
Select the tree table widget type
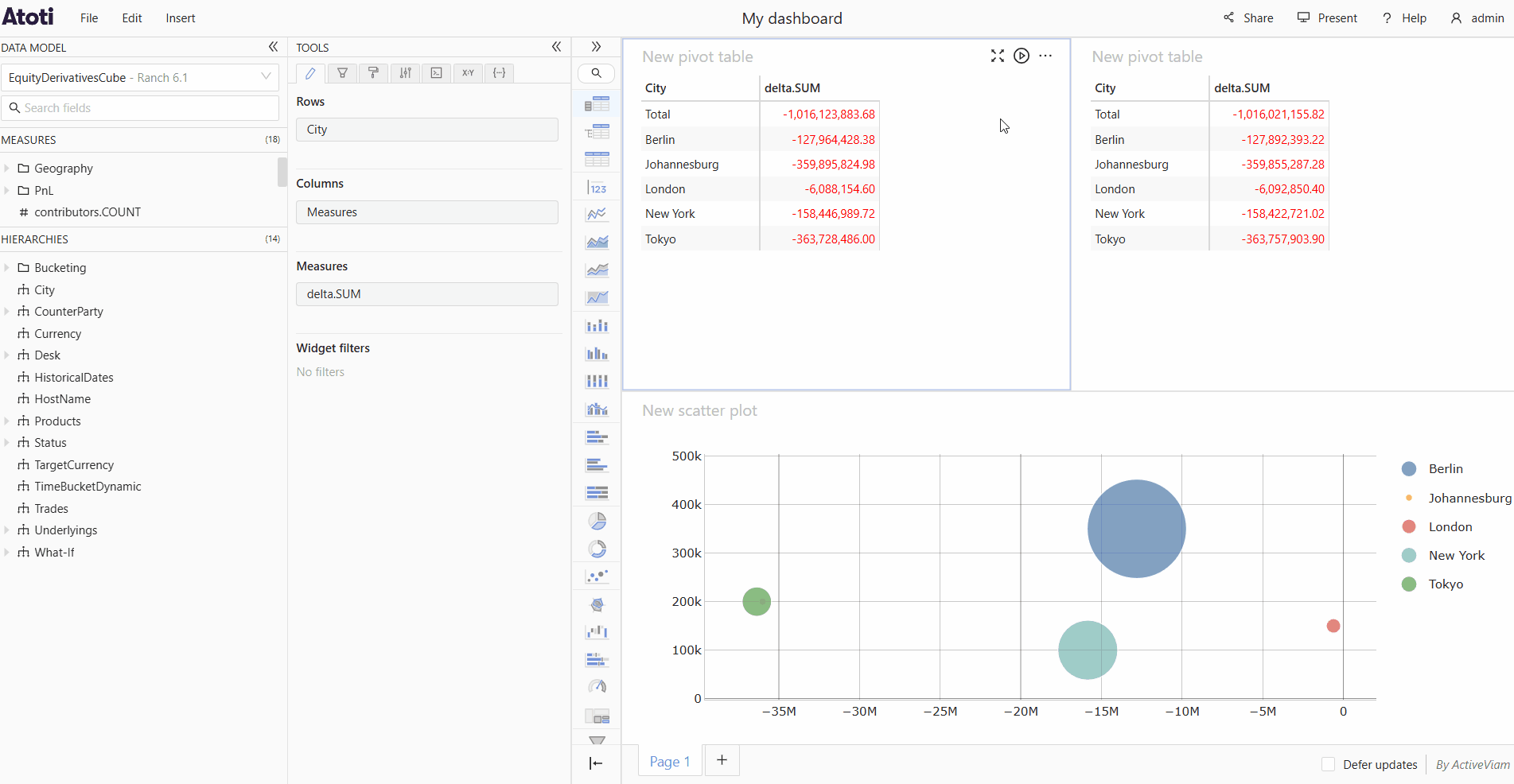[597, 132]
